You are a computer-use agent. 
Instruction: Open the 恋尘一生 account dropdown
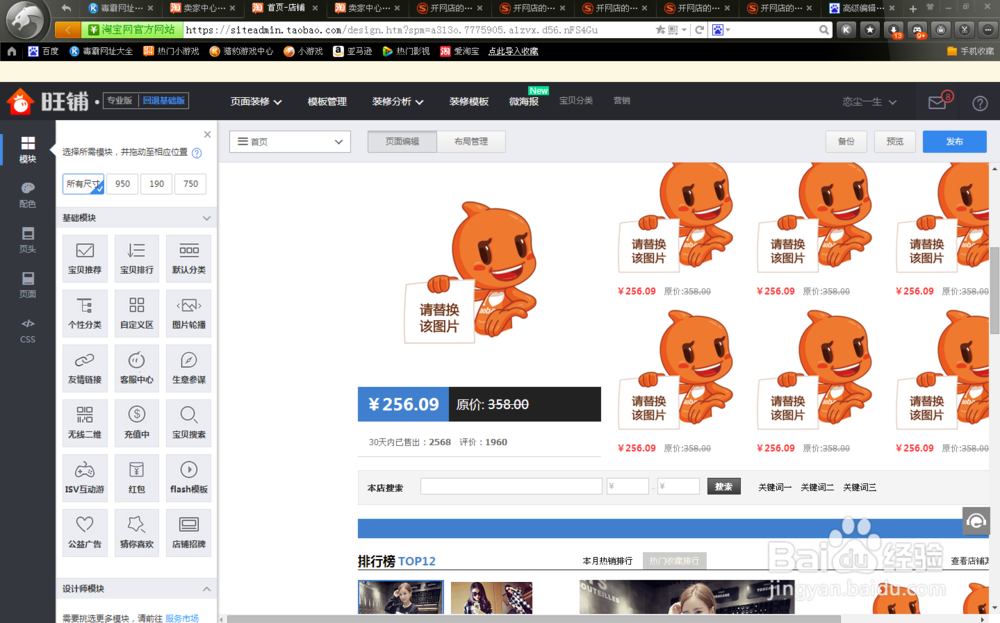869,102
